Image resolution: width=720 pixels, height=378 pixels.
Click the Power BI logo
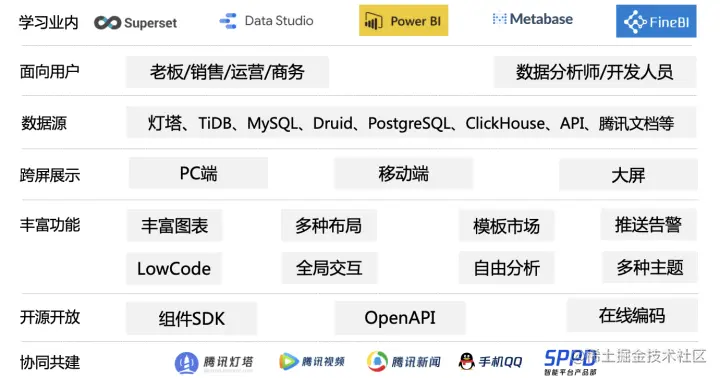(403, 21)
